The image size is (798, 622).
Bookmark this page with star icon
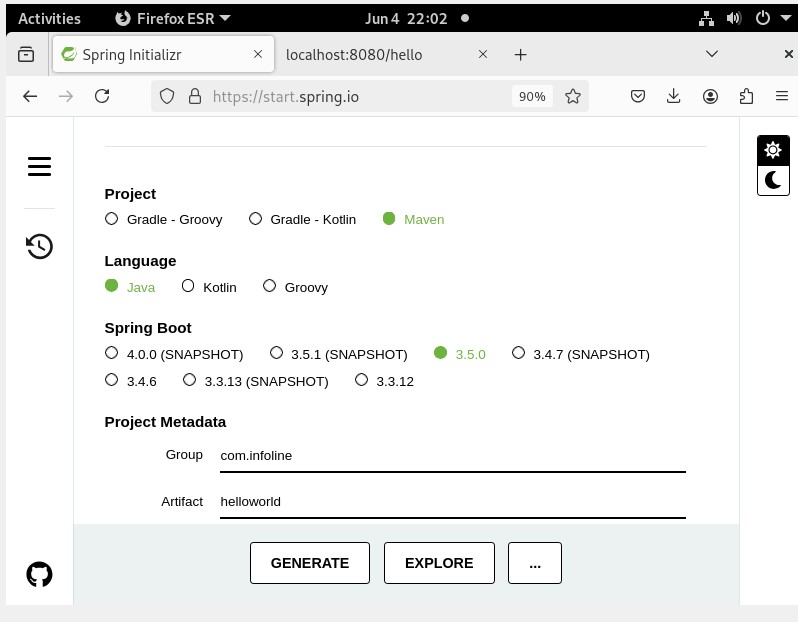pos(573,96)
